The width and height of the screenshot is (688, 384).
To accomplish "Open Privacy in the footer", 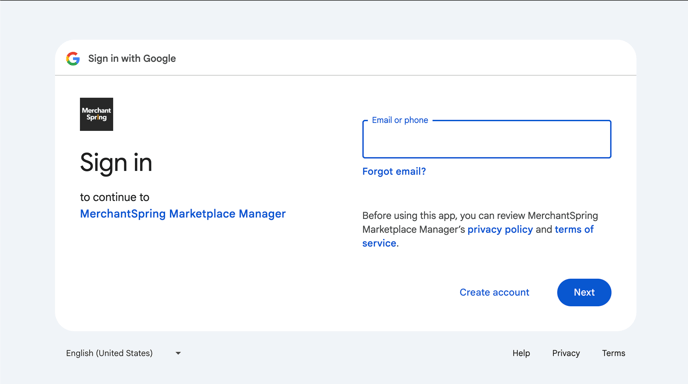I will pos(566,353).
